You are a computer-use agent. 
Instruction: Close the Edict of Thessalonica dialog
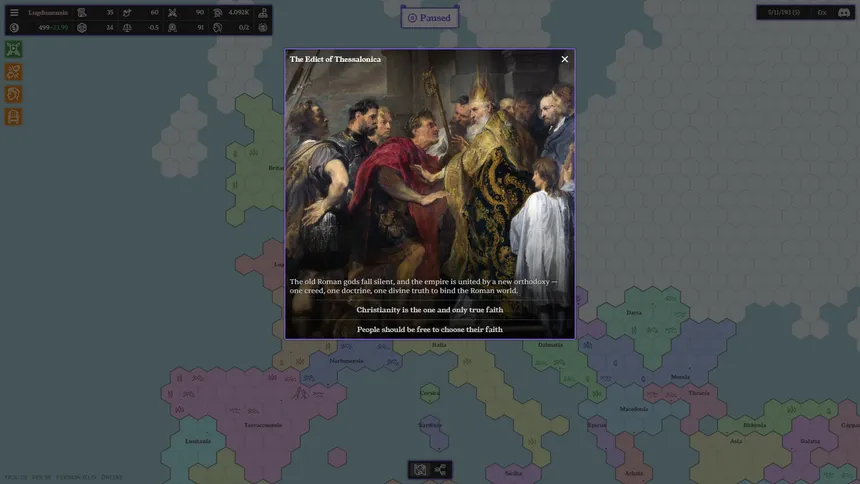pyautogui.click(x=564, y=59)
